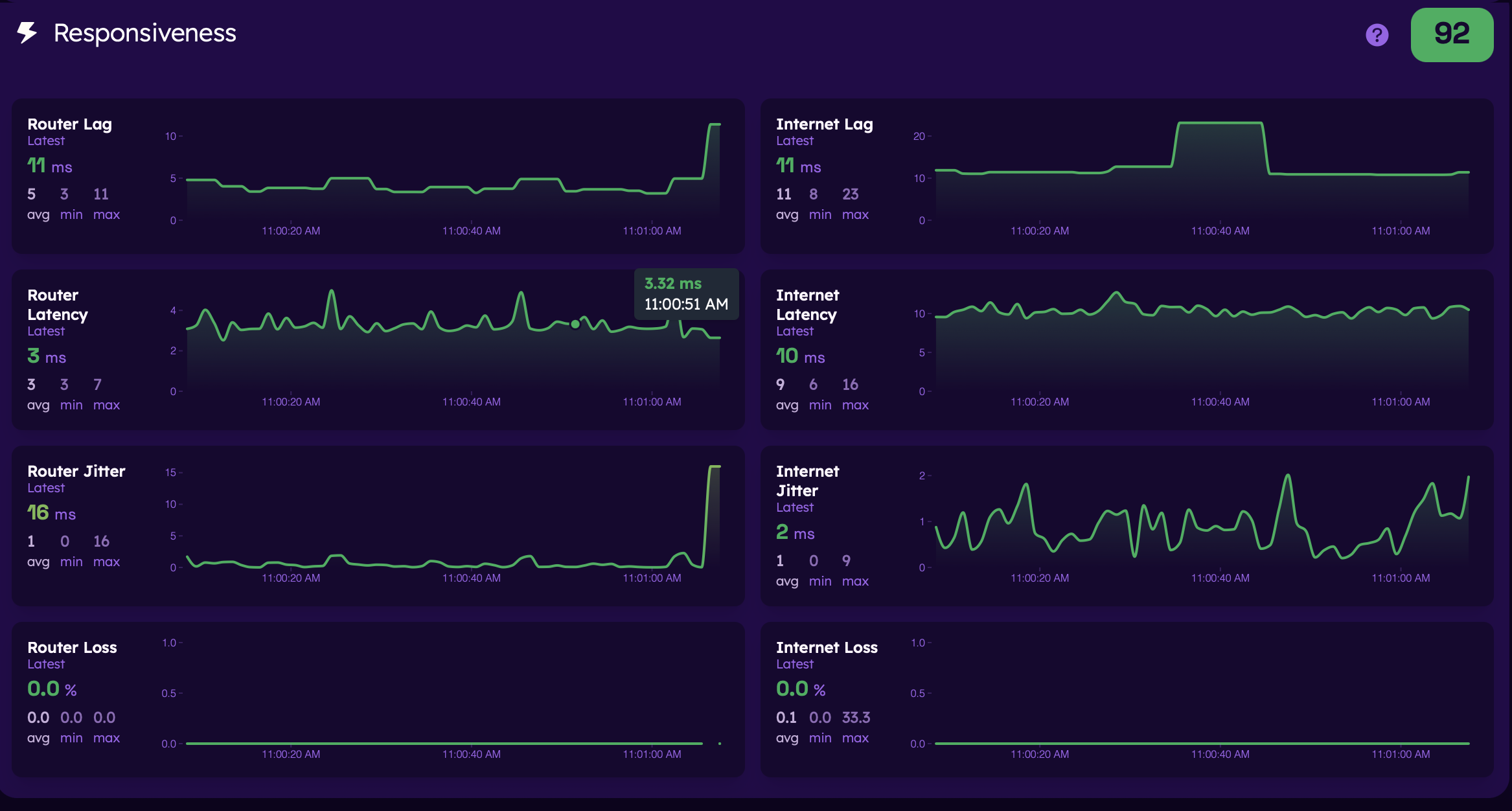Click the Internet Latency card title
Image resolution: width=1512 pixels, height=811 pixels.
click(x=807, y=304)
